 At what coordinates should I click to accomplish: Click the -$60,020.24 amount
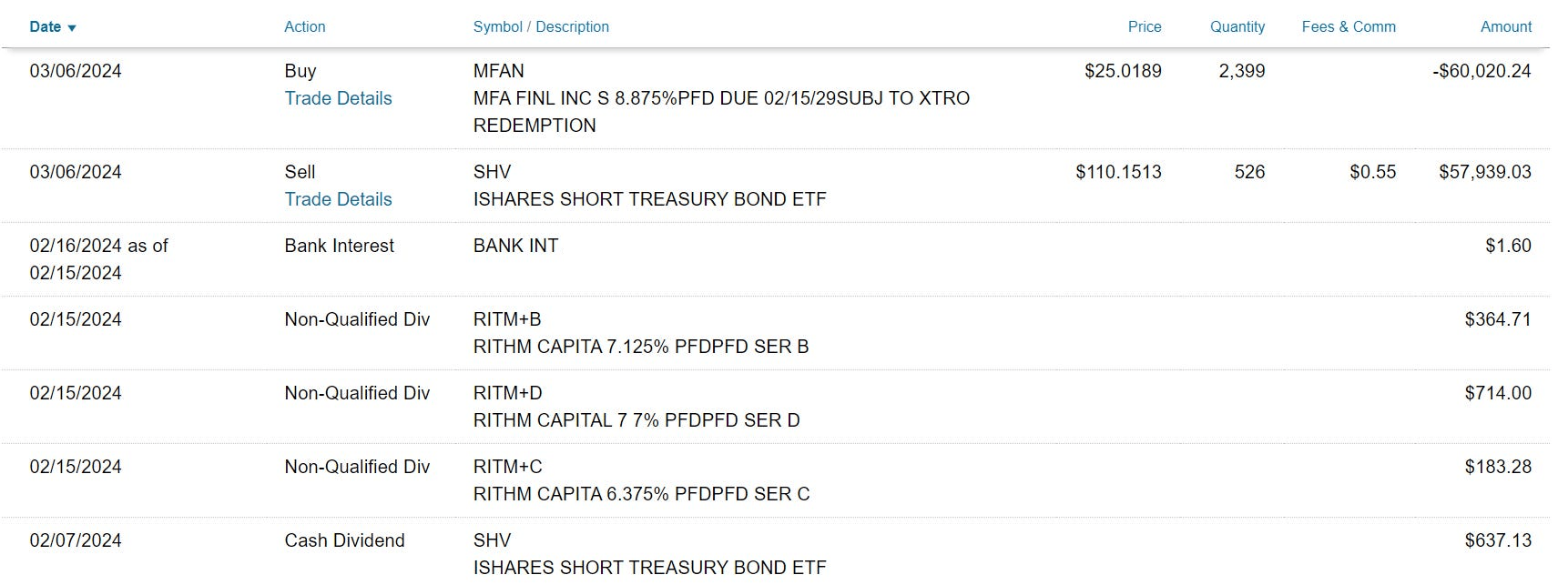(x=1481, y=71)
